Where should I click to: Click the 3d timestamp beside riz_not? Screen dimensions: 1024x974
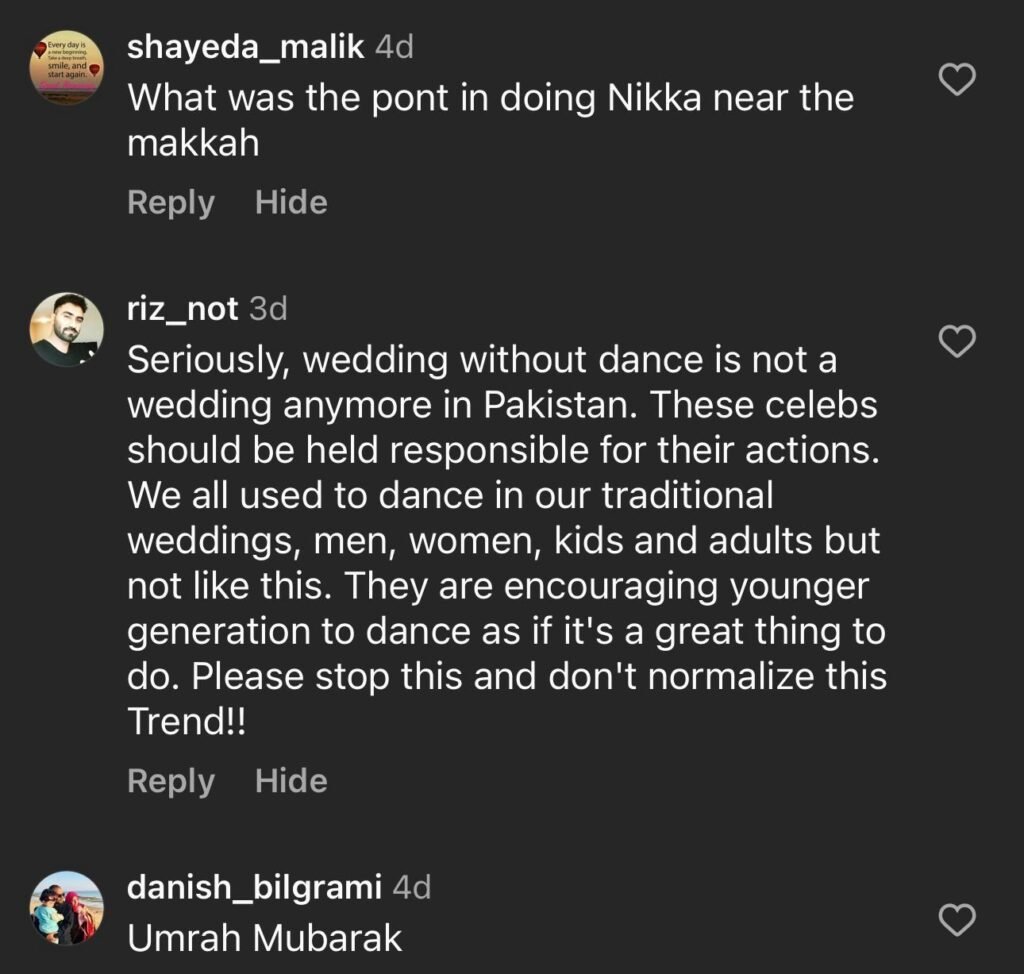click(x=268, y=309)
